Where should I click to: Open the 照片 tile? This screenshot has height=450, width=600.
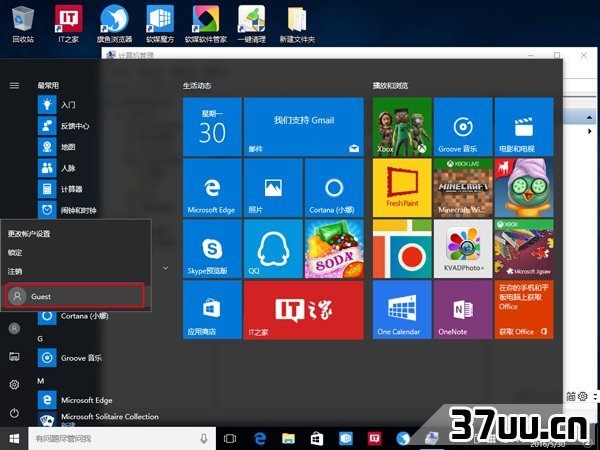[x=273, y=188]
